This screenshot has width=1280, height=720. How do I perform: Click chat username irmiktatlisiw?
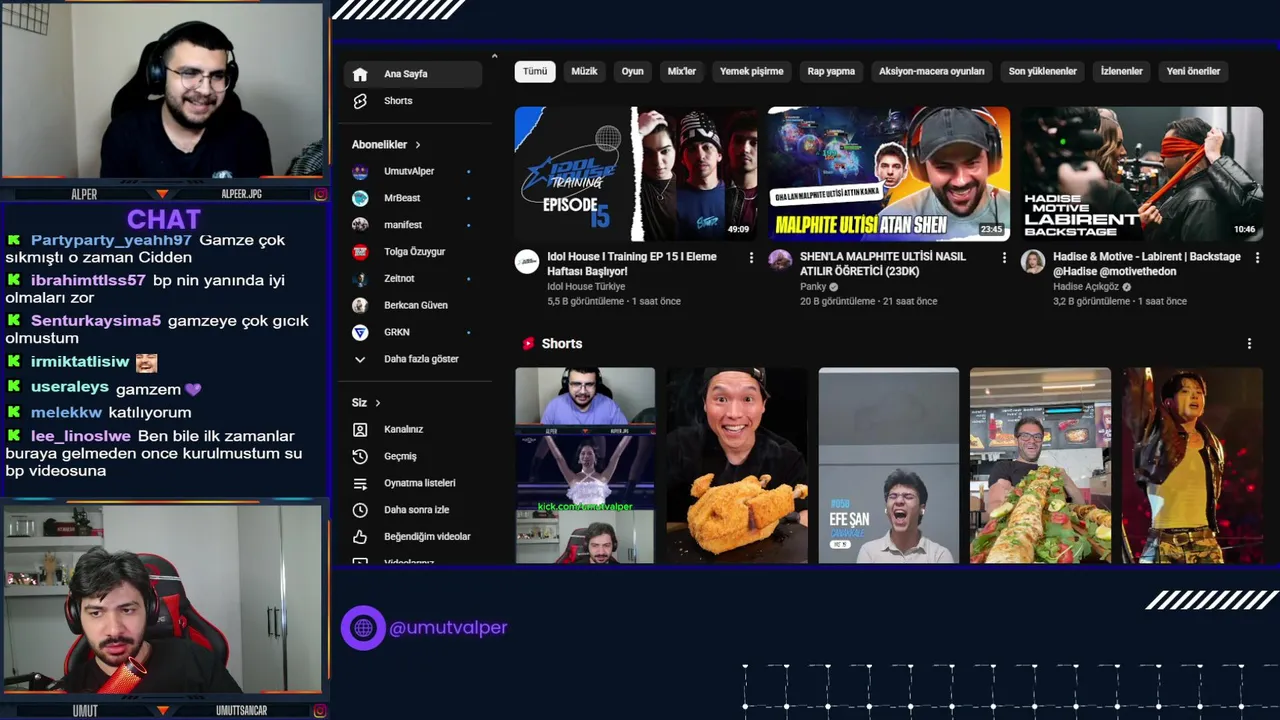80,362
